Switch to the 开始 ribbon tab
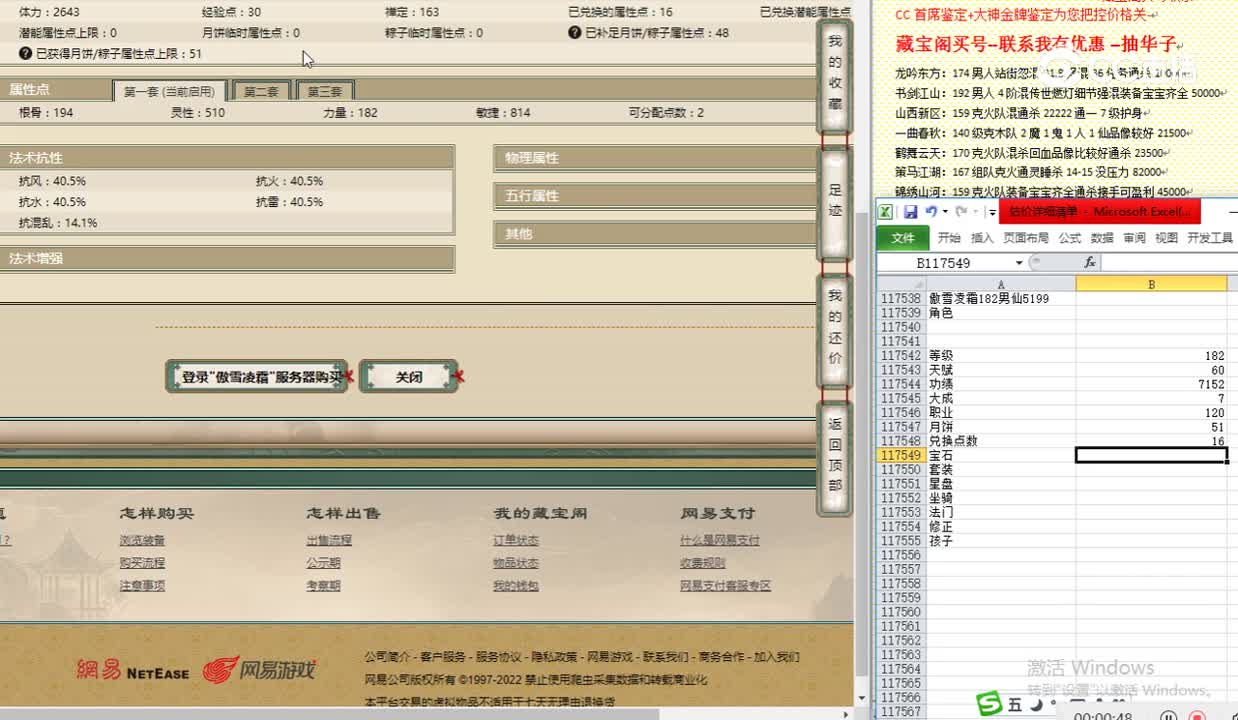Viewport: 1238px width, 720px height. pos(948,238)
